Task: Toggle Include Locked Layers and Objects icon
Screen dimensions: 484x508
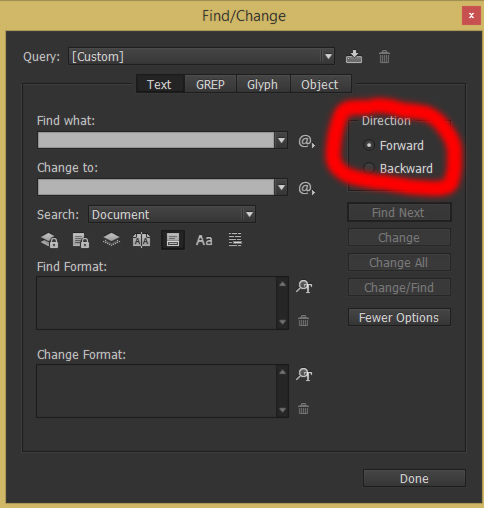Action: [49, 240]
